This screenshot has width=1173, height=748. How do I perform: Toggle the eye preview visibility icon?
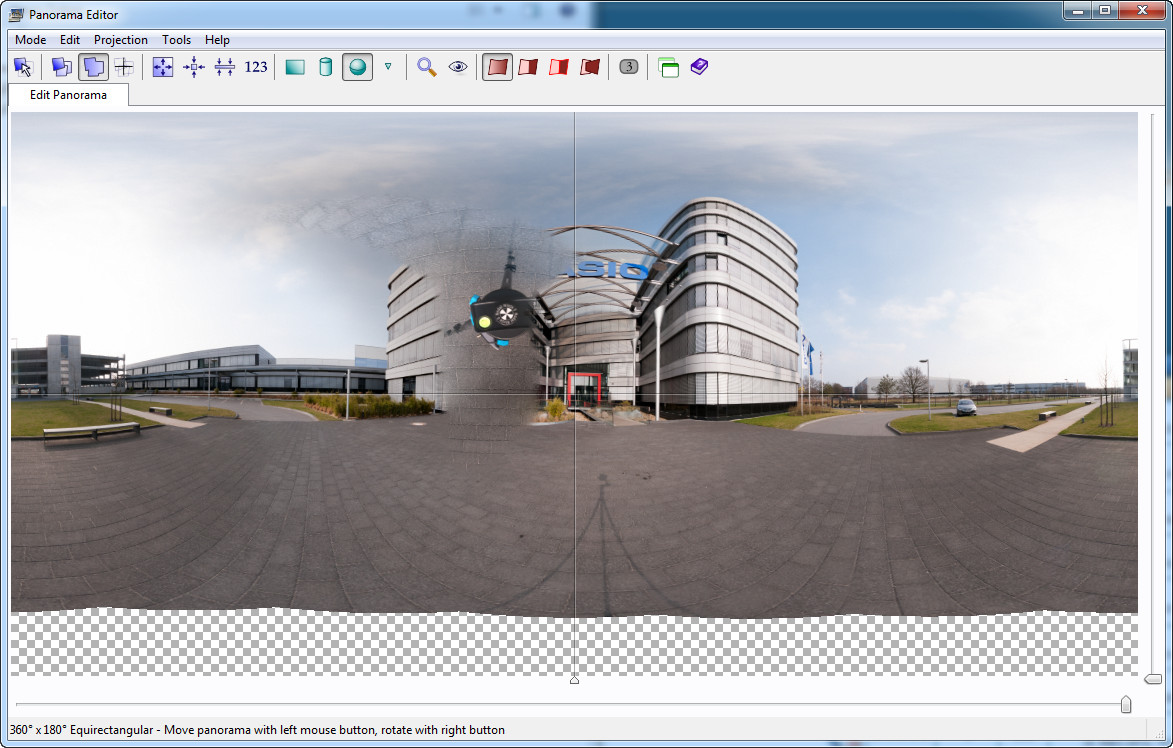click(458, 67)
